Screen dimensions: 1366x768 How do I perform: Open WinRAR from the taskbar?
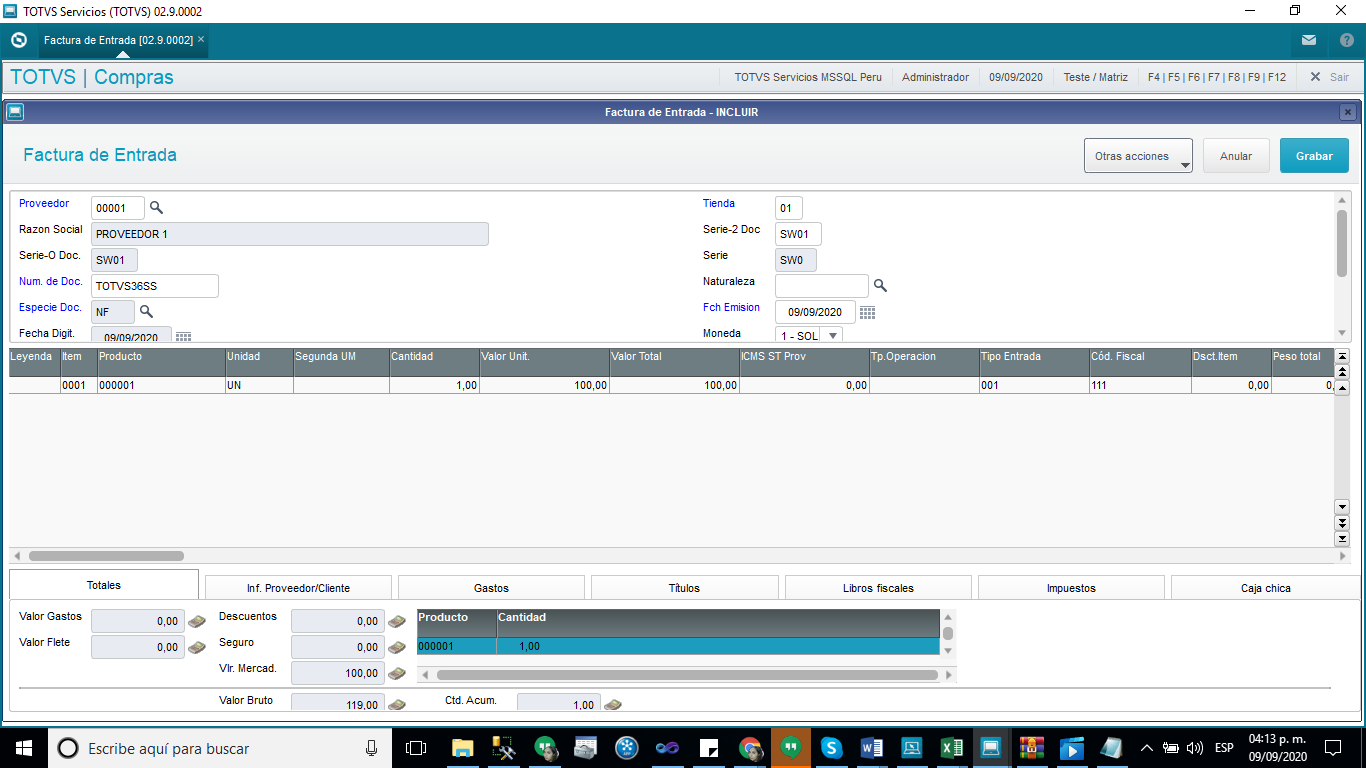click(1031, 748)
